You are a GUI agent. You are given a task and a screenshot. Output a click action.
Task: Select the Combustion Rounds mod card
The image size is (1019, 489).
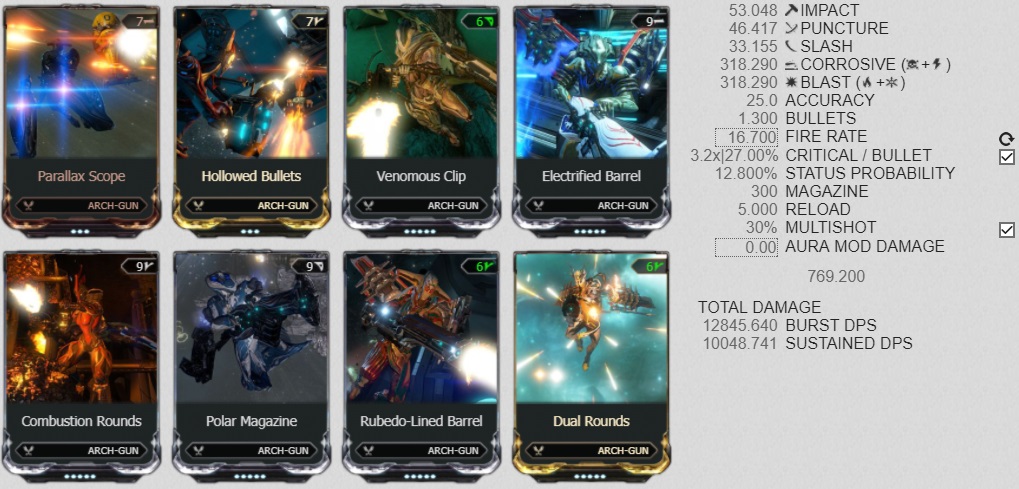tap(81, 366)
